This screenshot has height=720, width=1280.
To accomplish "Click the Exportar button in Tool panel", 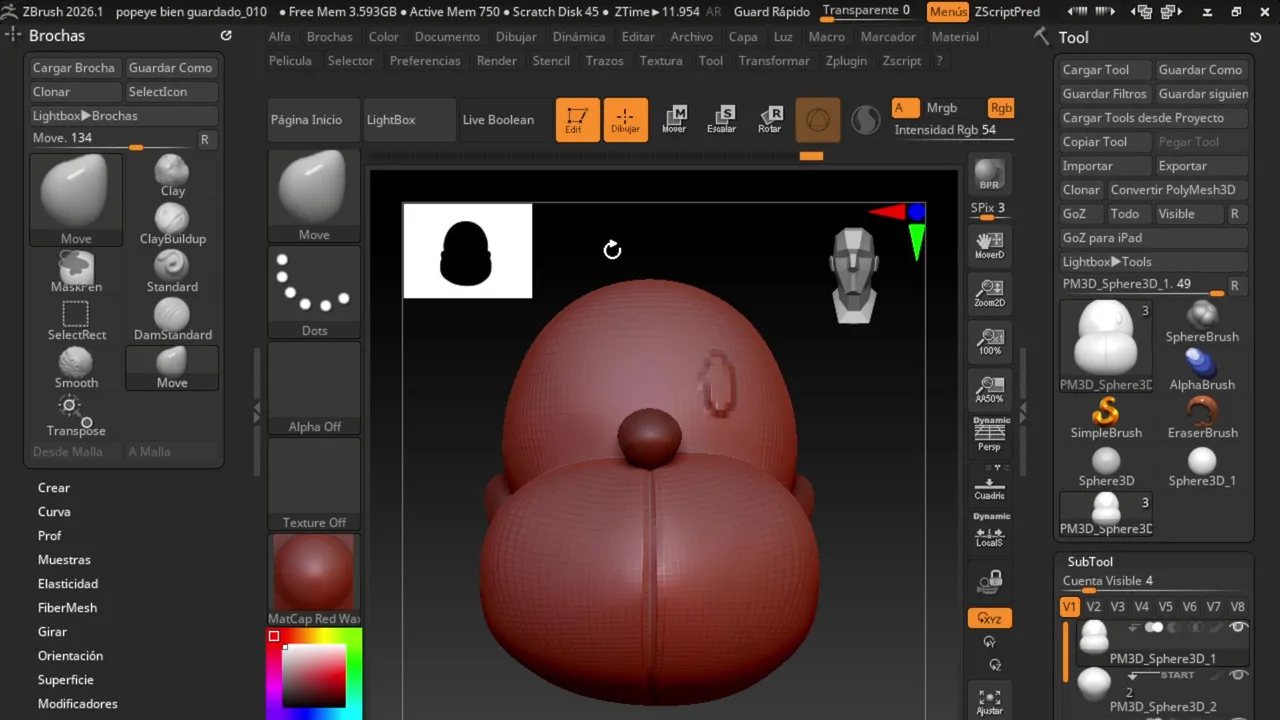I will pyautogui.click(x=1202, y=166).
